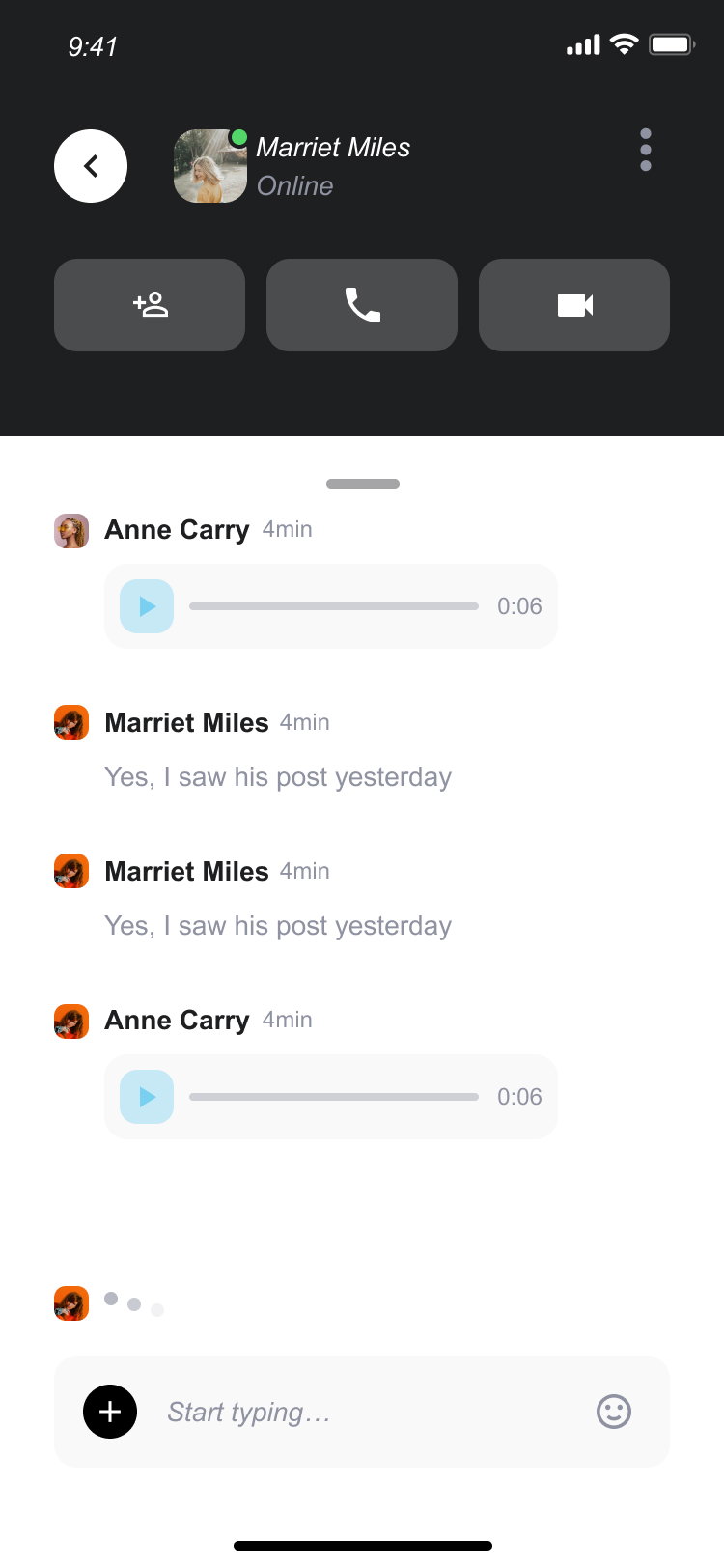The width and height of the screenshot is (724, 1568).
Task: Seek on the first voice message progress bar
Action: click(334, 606)
